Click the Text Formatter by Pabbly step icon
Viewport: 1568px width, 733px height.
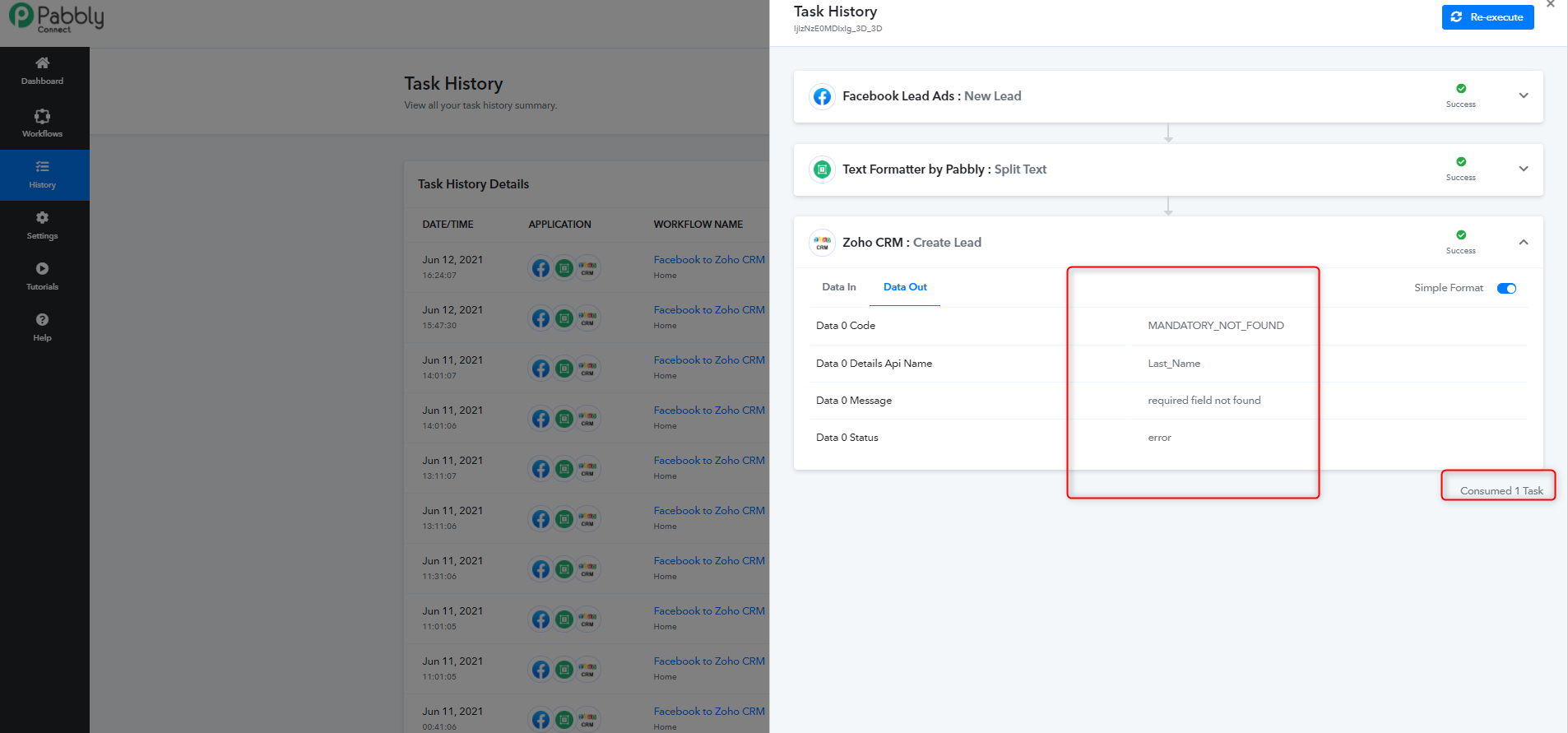pyautogui.click(x=822, y=169)
